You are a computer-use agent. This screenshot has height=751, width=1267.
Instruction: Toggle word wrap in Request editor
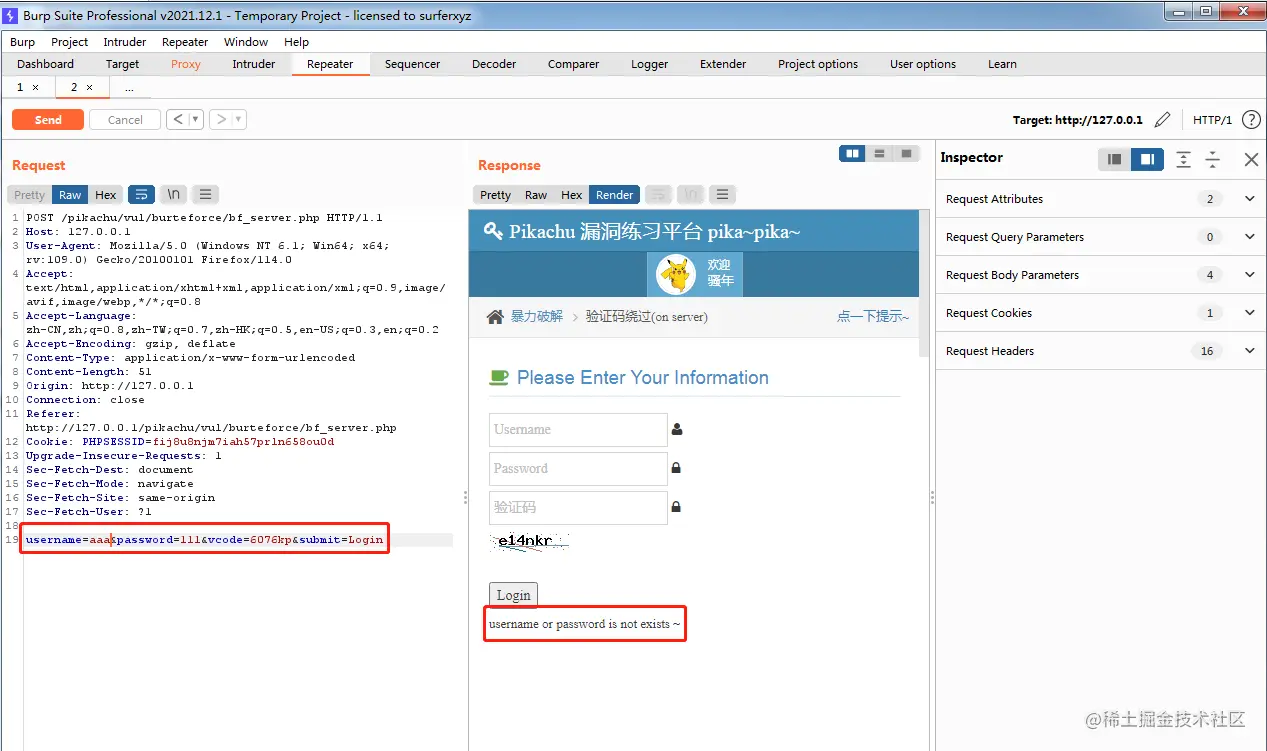coord(141,195)
